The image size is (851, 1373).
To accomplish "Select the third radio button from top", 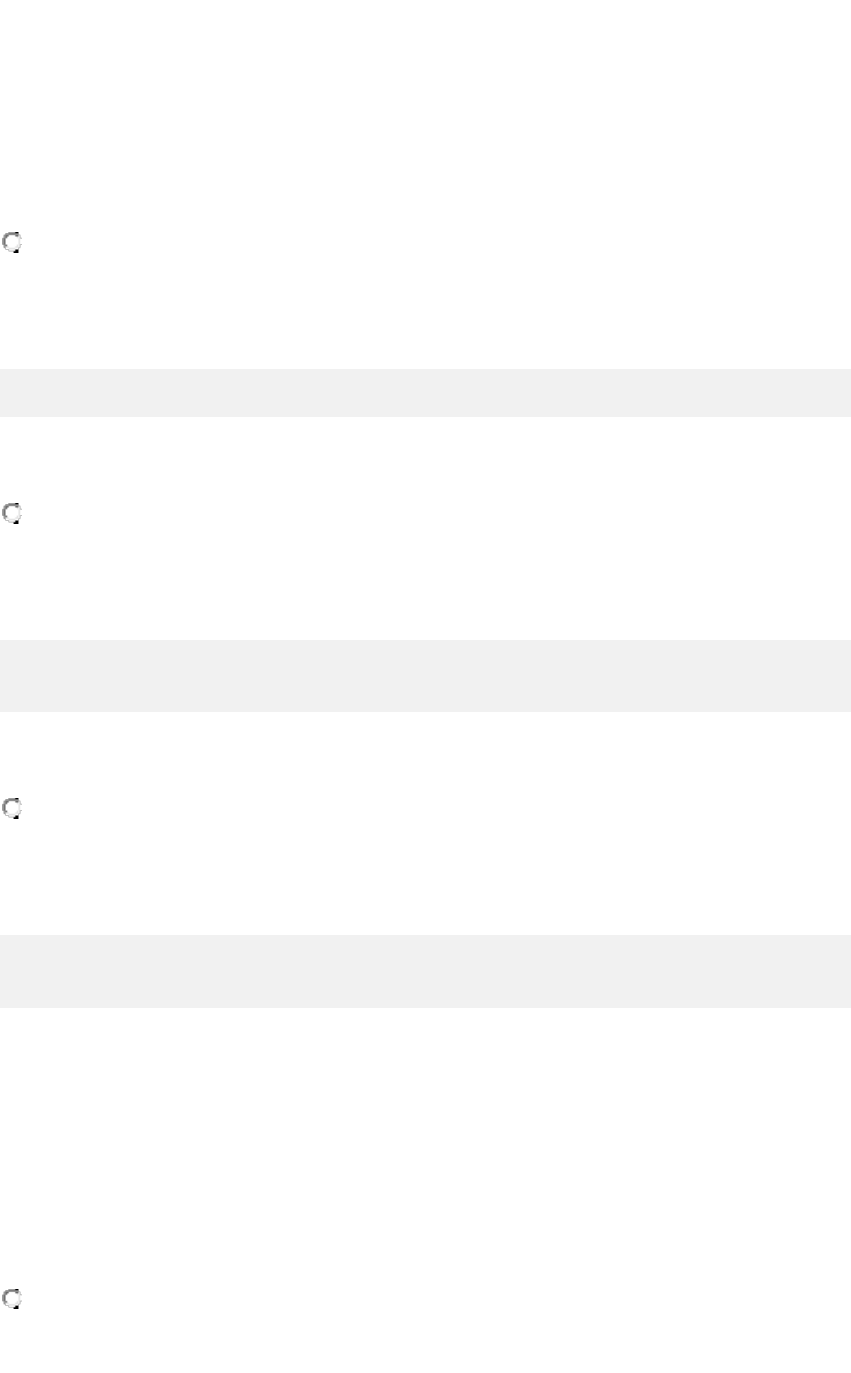I will click(x=12, y=809).
